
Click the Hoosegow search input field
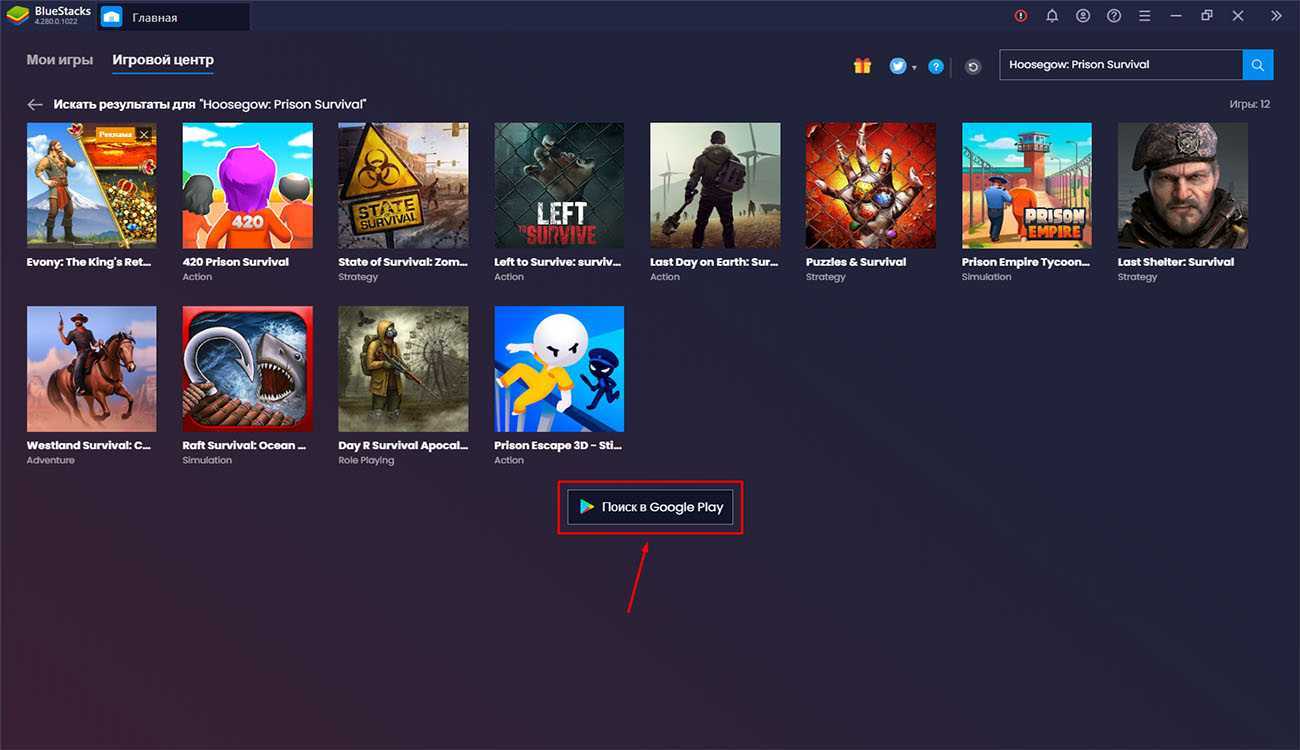[1120, 65]
